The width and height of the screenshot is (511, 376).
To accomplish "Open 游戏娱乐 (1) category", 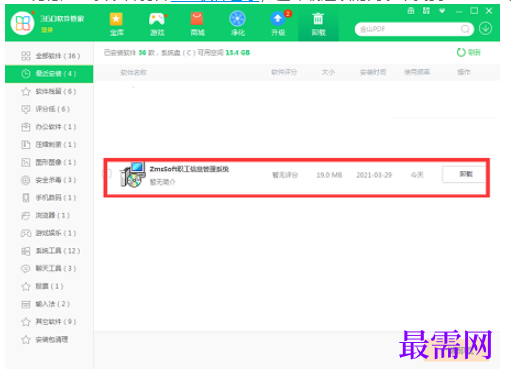I will point(49,233).
